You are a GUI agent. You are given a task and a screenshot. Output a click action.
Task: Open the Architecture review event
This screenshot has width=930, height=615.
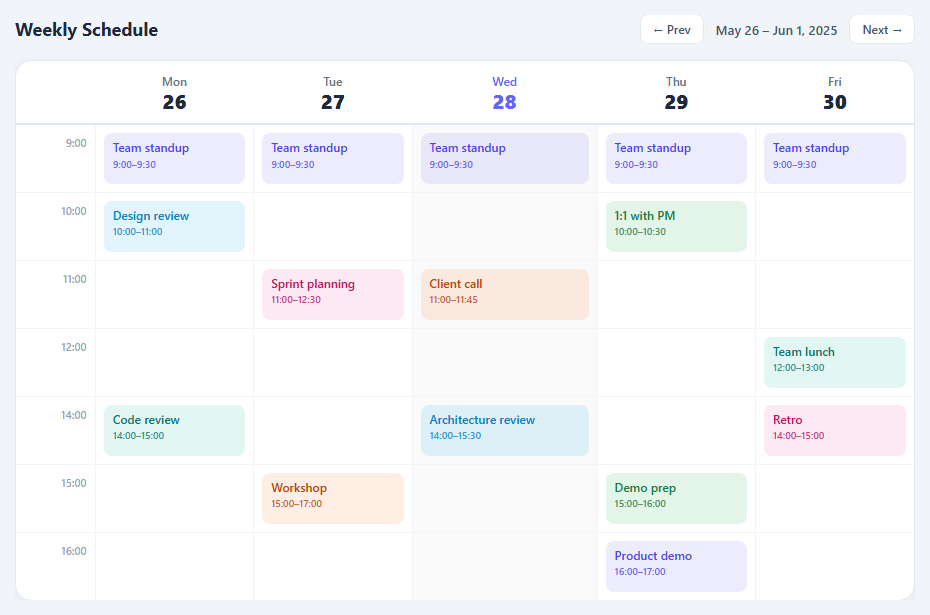505,431
